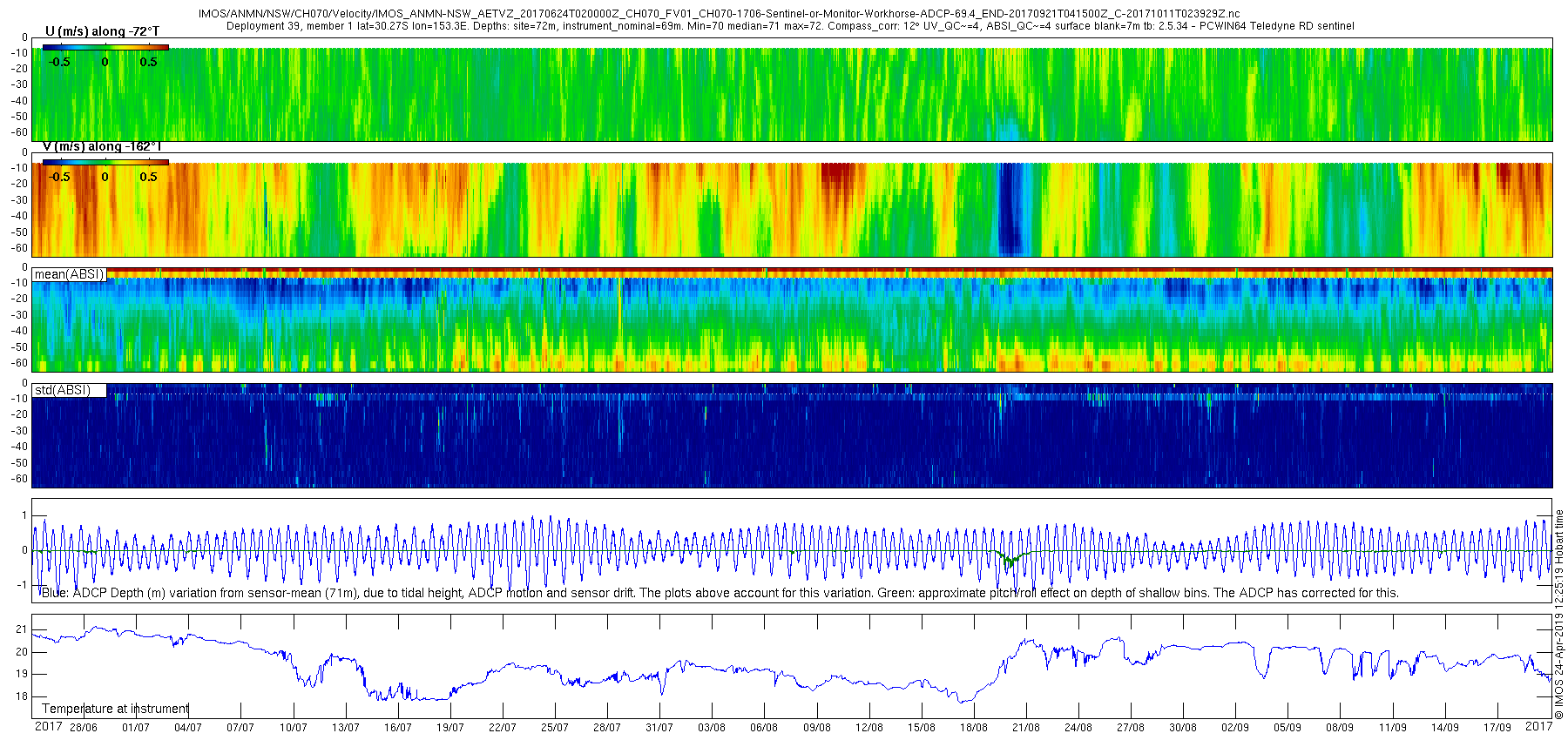The image size is (1568, 740).
Task: Click the dark red surface V patch near 09/08
Action: pyautogui.click(x=838, y=172)
